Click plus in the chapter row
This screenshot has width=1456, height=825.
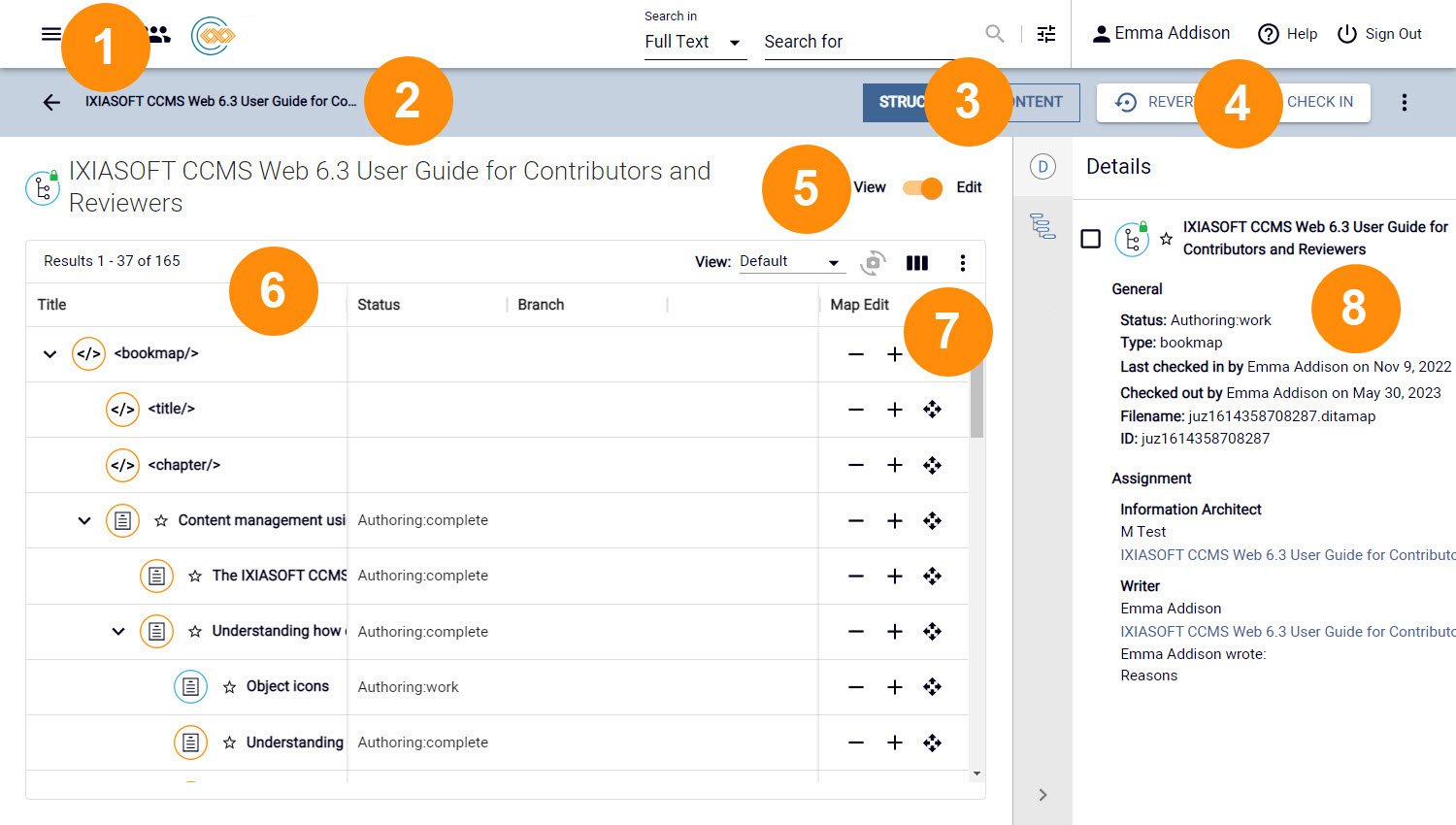pyautogui.click(x=895, y=465)
